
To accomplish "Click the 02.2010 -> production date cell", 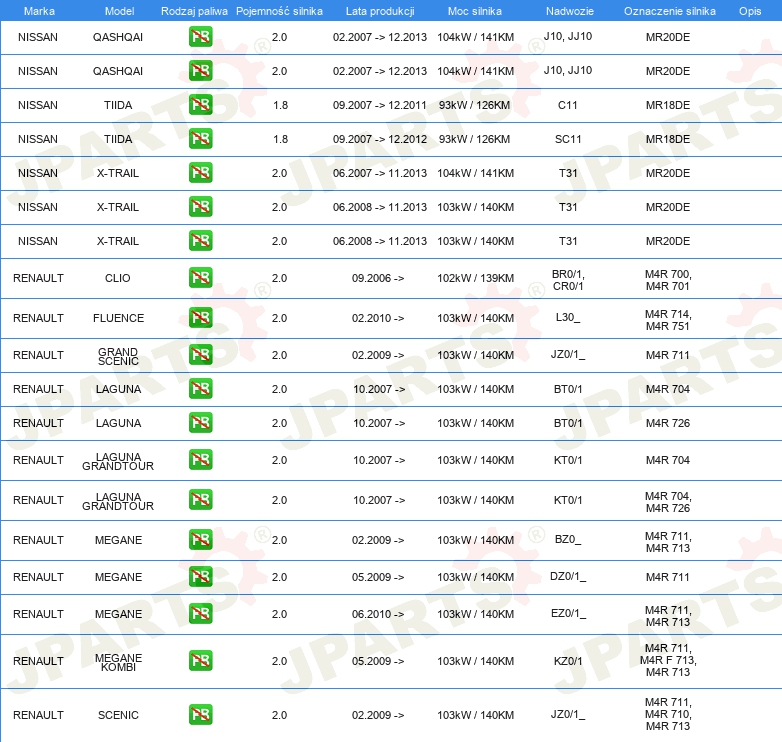I will (378, 318).
